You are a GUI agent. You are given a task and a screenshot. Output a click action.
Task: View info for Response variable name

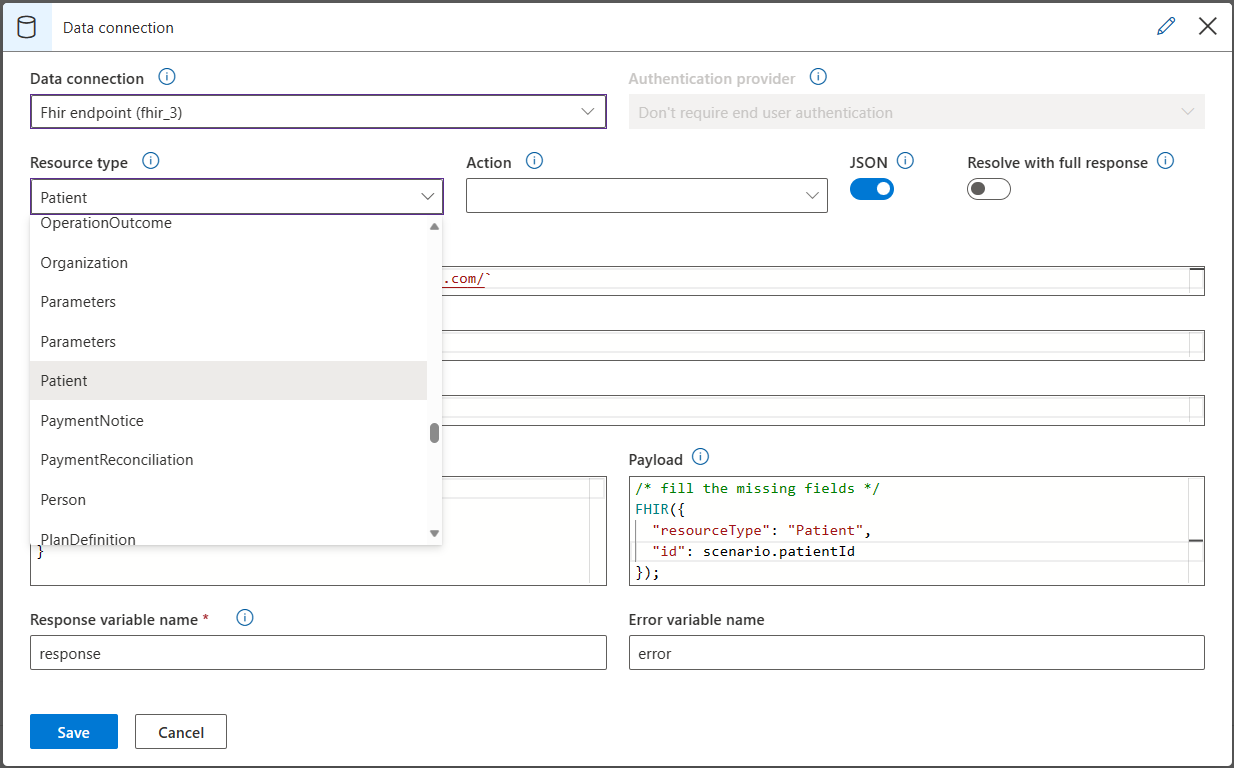(244, 618)
